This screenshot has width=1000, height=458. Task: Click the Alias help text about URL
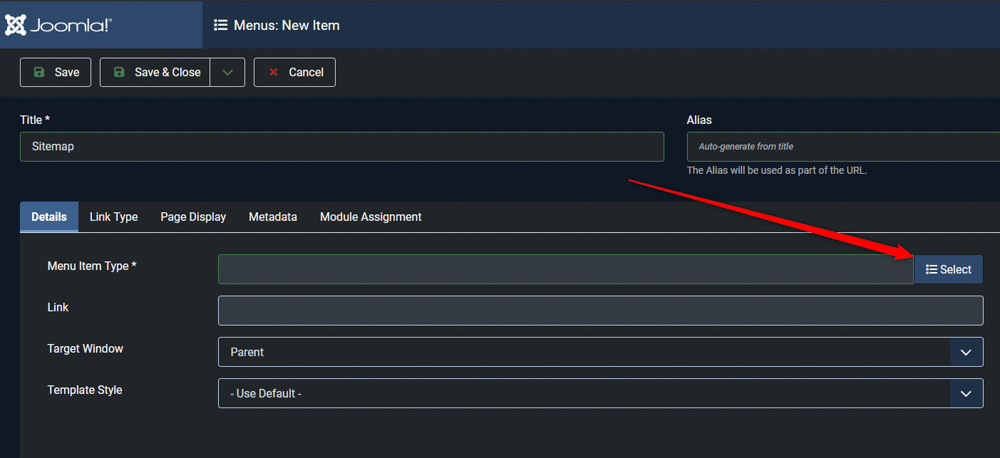tap(777, 171)
